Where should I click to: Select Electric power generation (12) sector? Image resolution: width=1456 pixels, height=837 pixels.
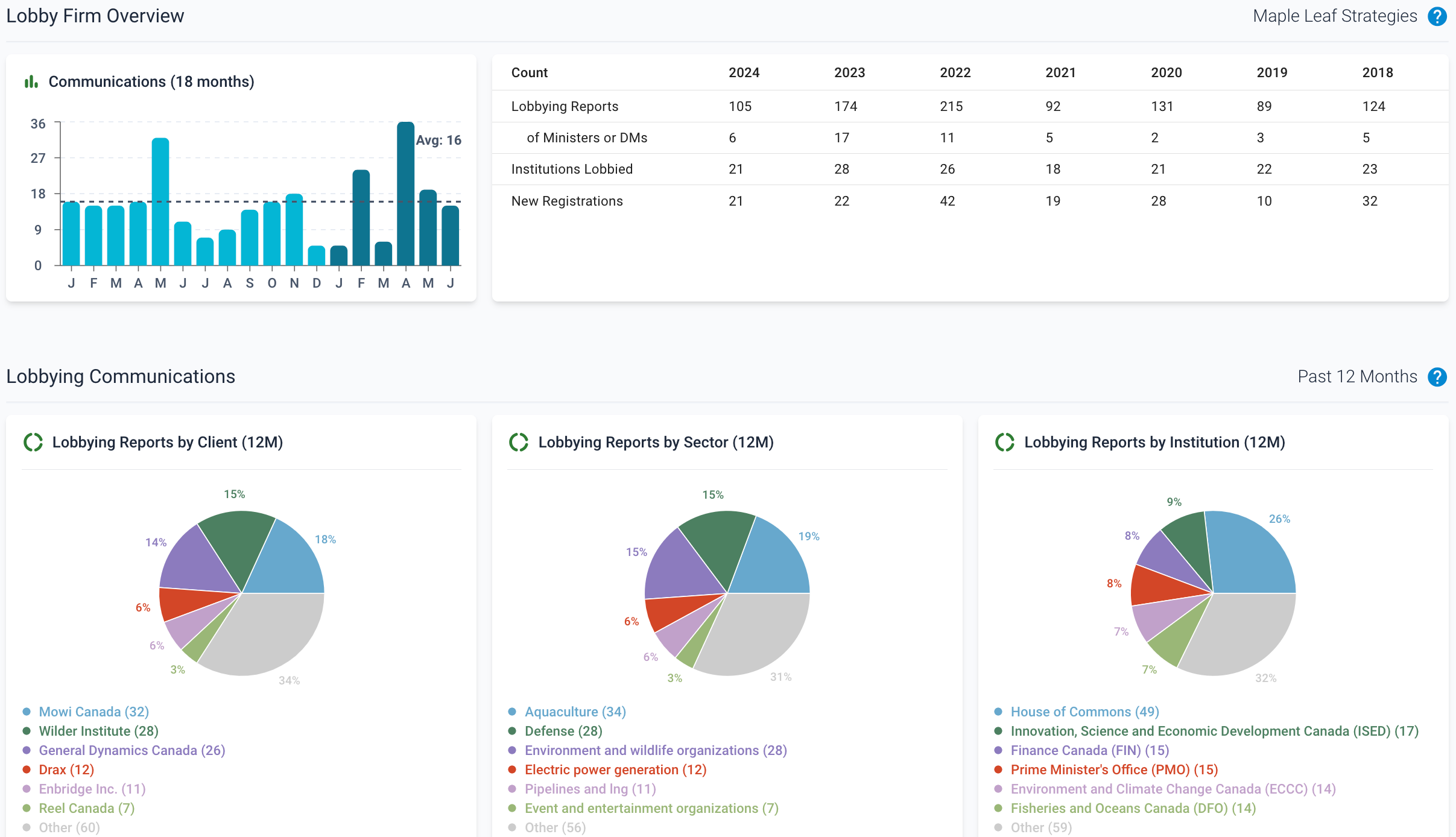click(x=615, y=769)
